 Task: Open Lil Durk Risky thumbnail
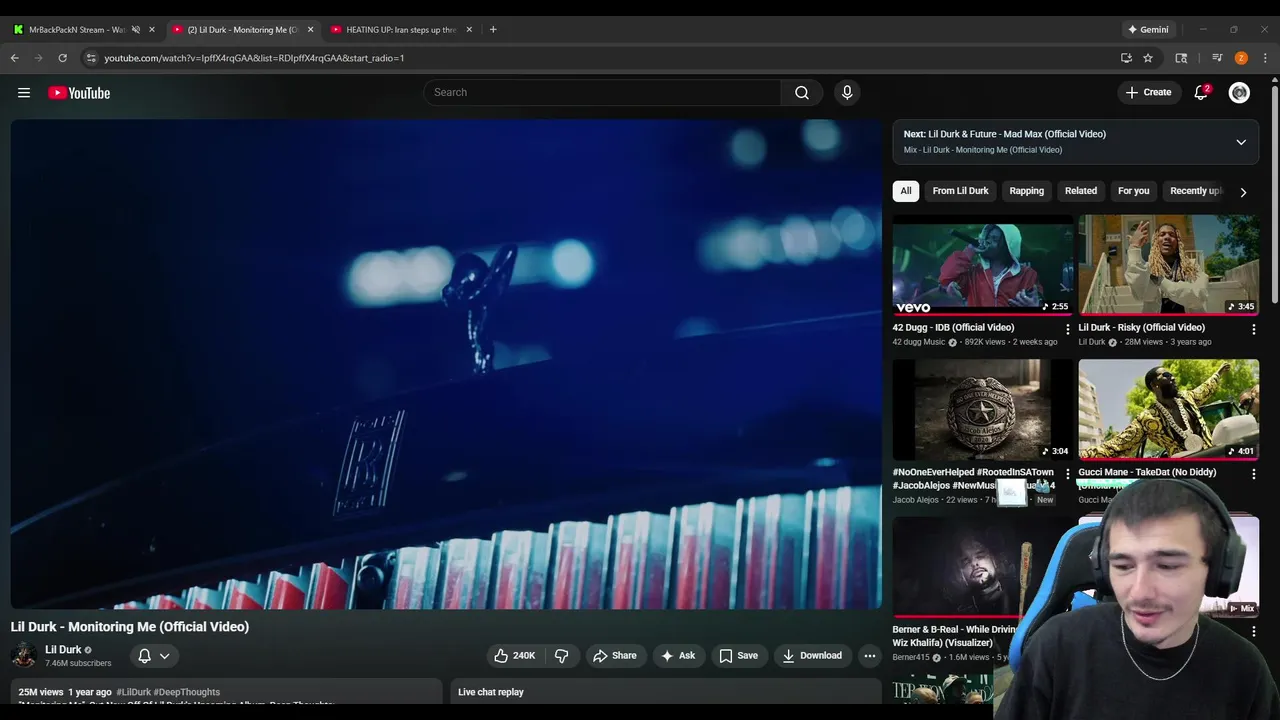click(x=1169, y=265)
